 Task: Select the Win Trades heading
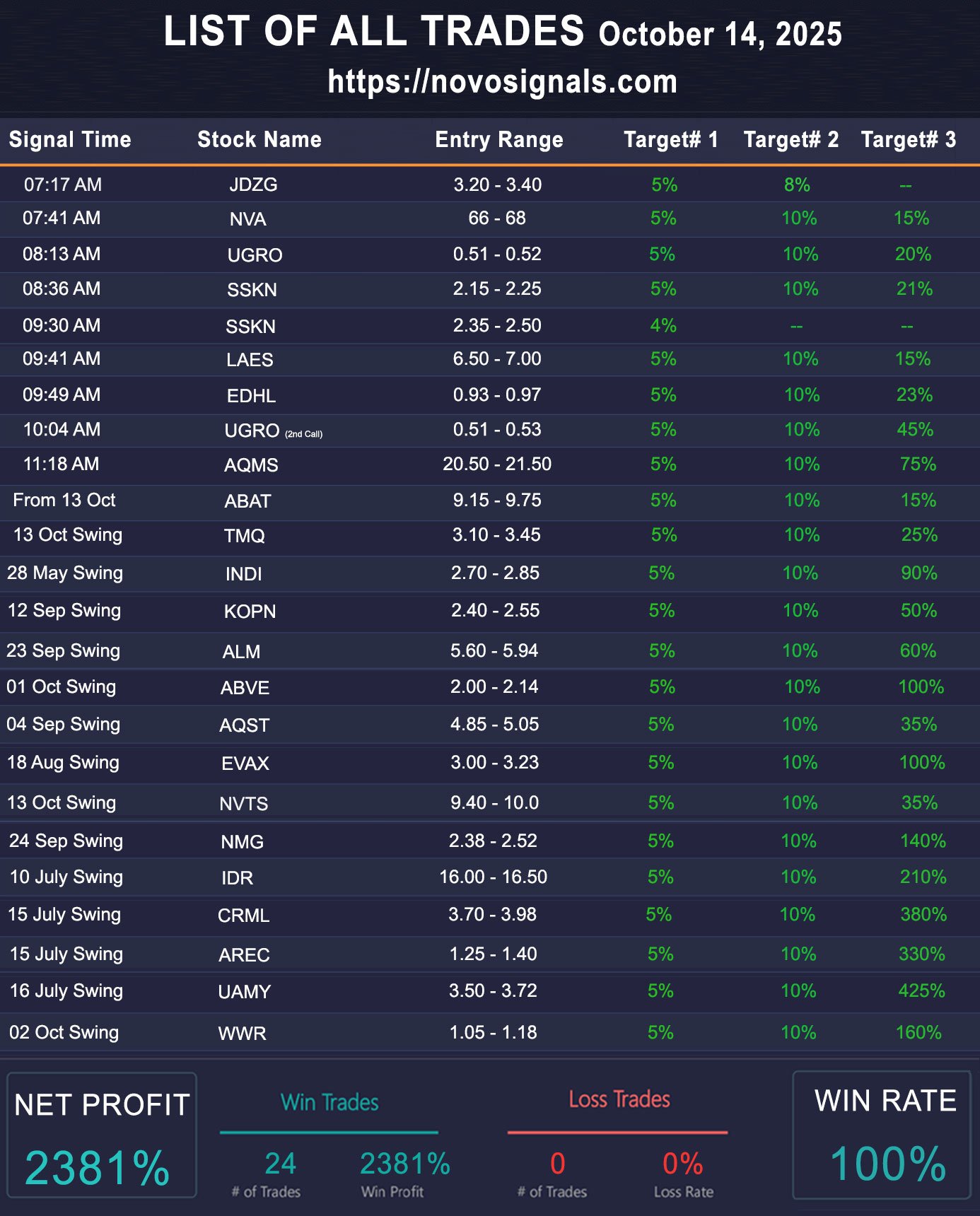pyautogui.click(x=329, y=1102)
